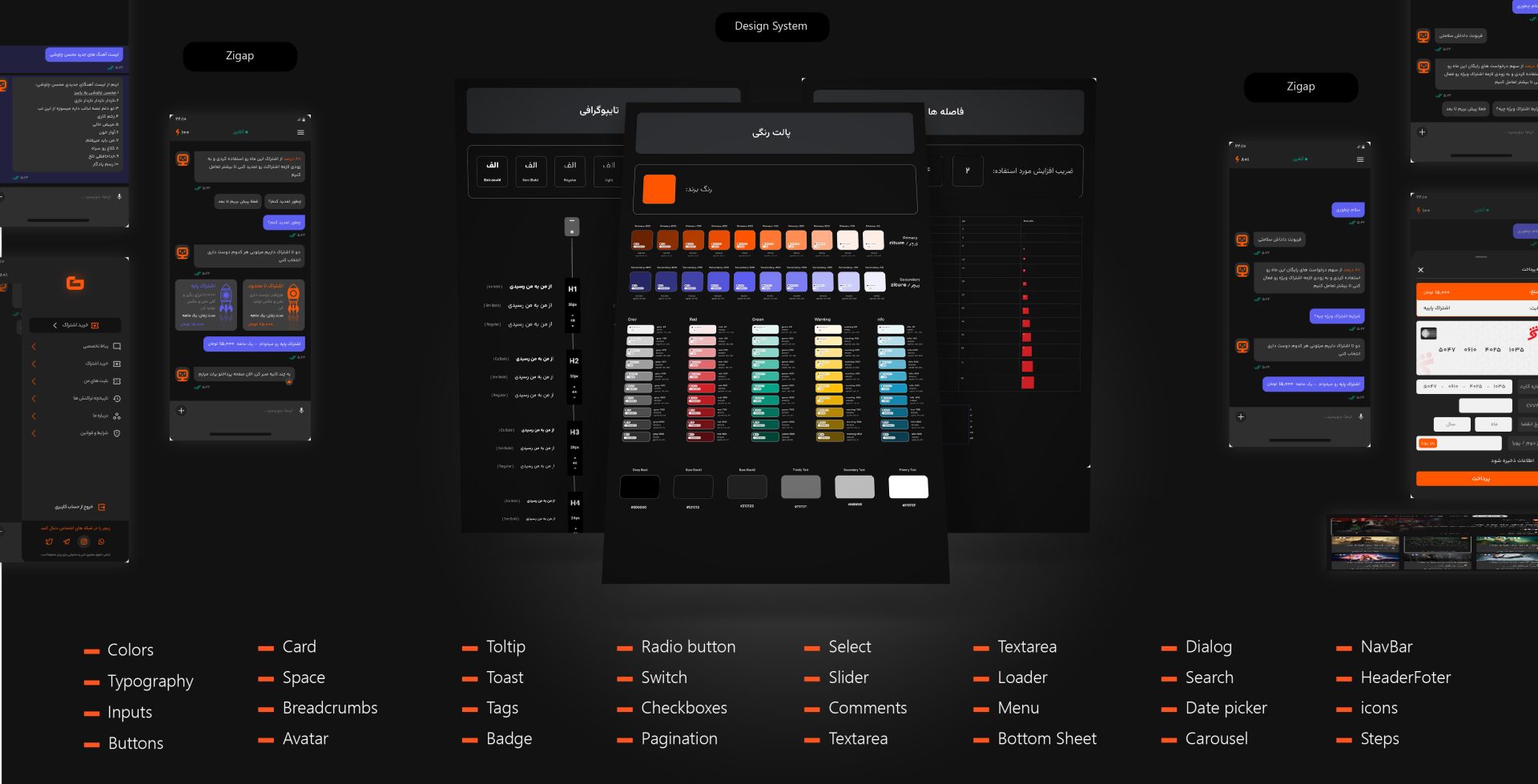Click the orange logout icon in side menu

coord(102,507)
